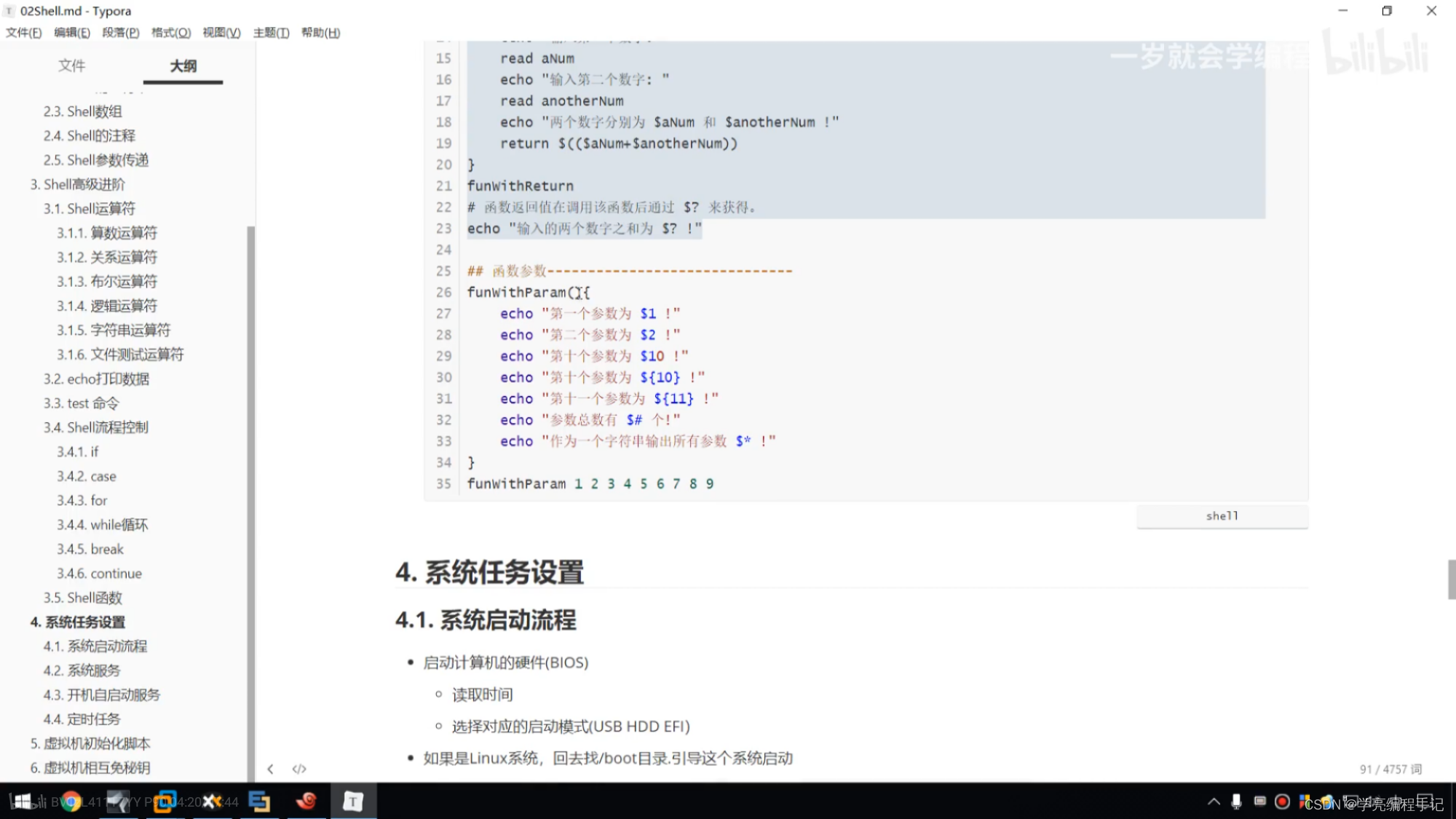Open the 帮助(H) menu
The image size is (1456, 819).
[320, 33]
